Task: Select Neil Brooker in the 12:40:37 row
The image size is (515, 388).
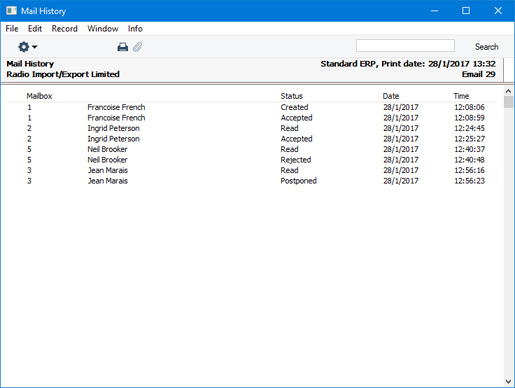Action: pyautogui.click(x=107, y=149)
